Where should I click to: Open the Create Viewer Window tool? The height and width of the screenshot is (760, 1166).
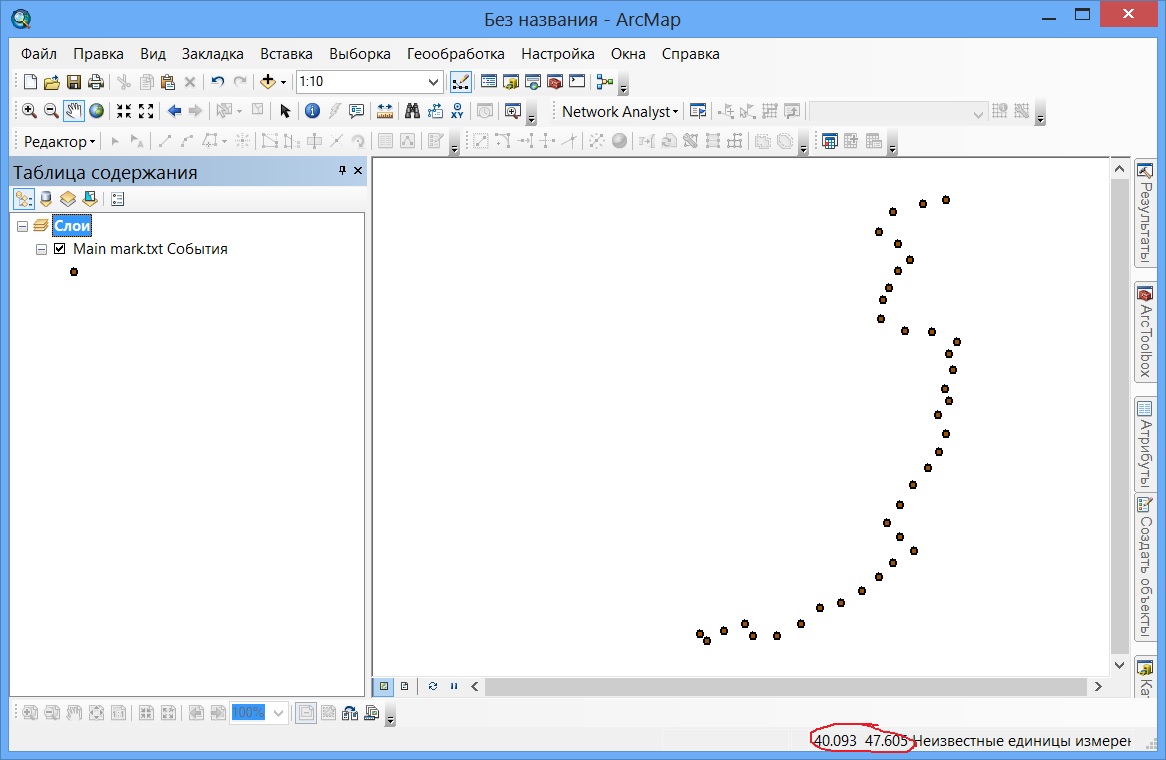512,111
